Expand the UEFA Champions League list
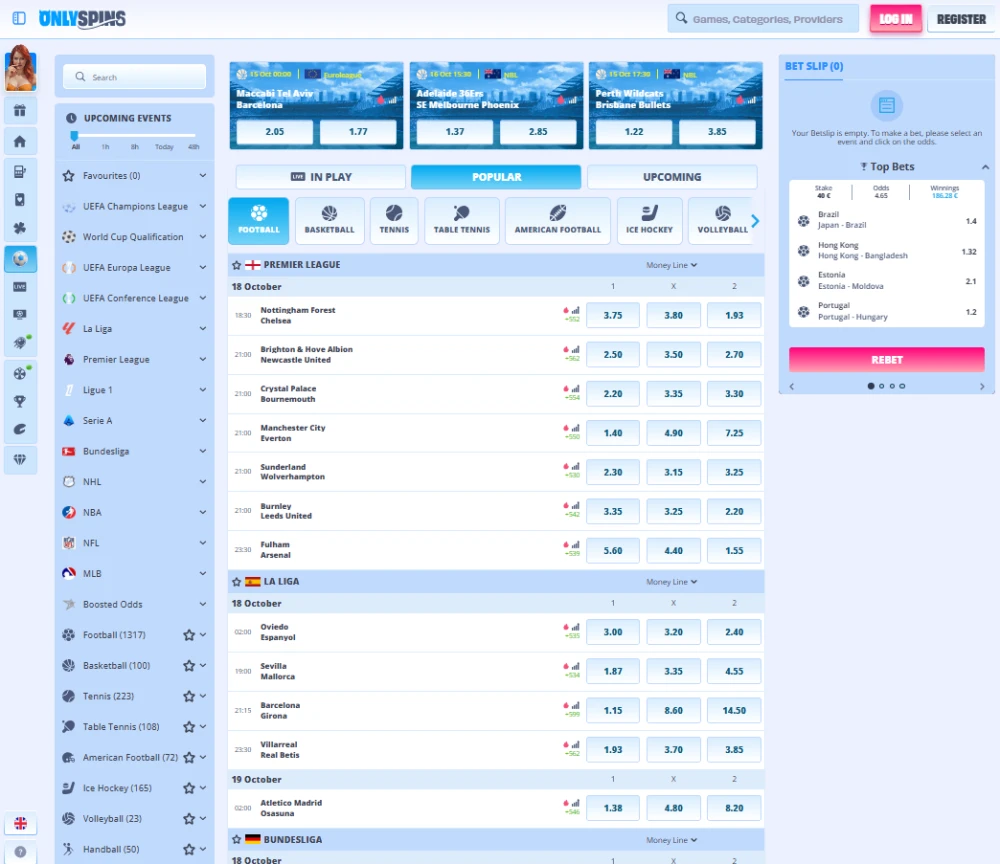Screen dimensions: 1000x864 tap(203, 207)
